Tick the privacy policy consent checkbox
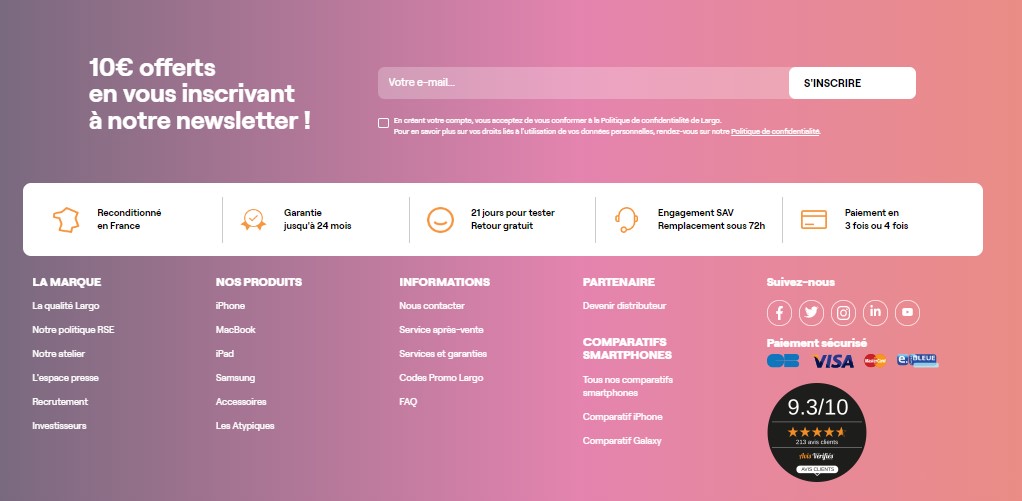 pos(384,123)
